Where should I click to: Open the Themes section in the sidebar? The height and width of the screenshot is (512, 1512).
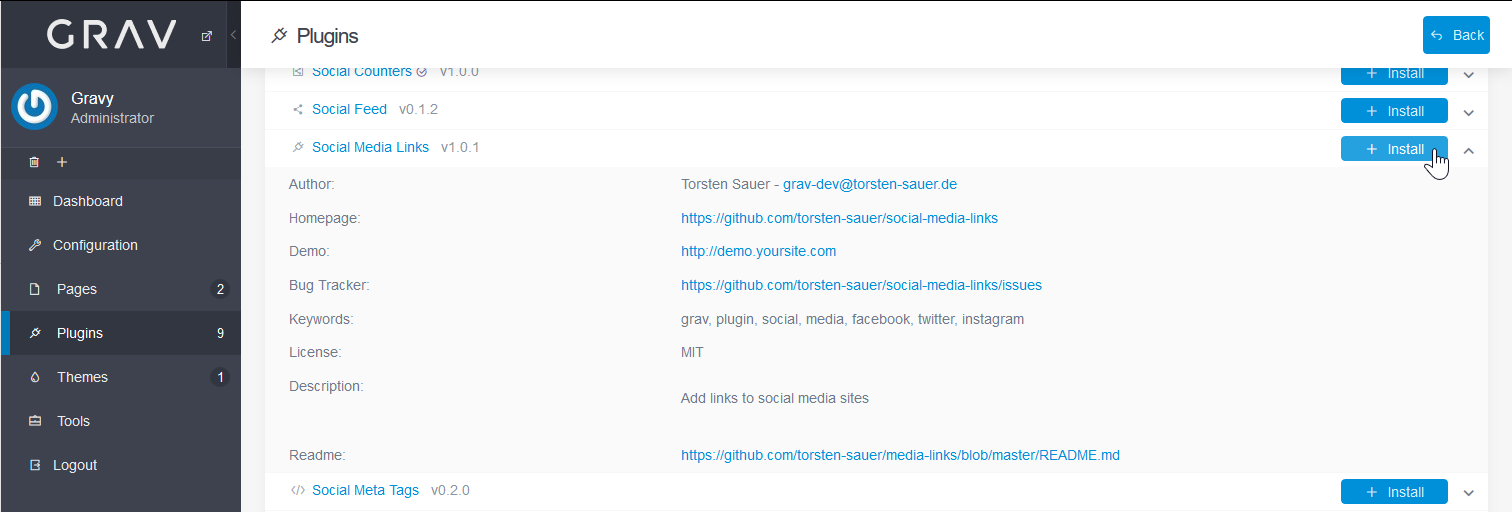coord(82,377)
